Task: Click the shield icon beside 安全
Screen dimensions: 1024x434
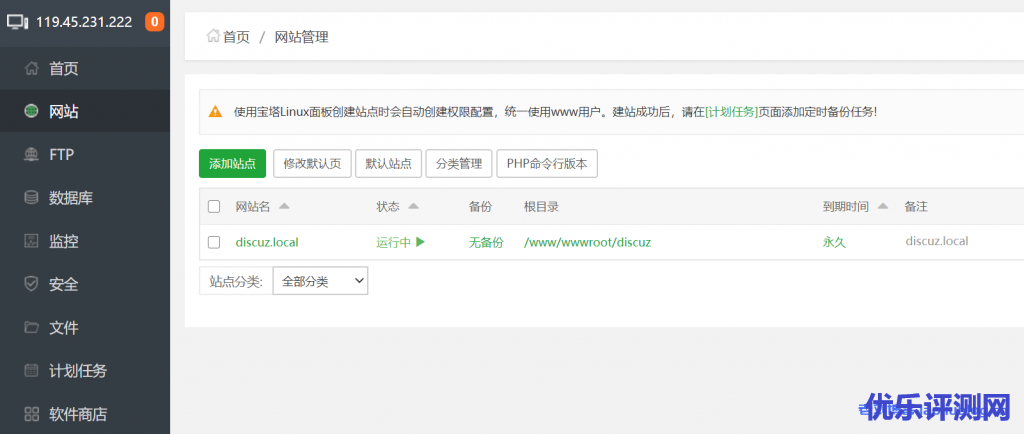Action: point(31,284)
